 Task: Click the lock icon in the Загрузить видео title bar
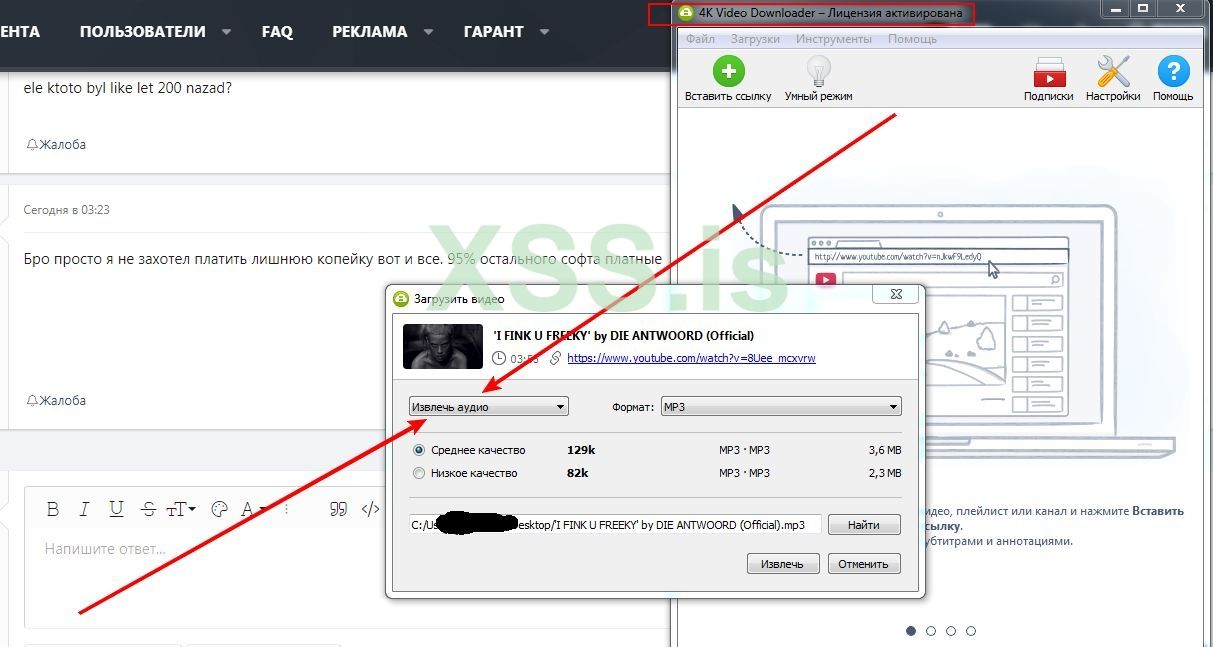pyautogui.click(x=401, y=298)
